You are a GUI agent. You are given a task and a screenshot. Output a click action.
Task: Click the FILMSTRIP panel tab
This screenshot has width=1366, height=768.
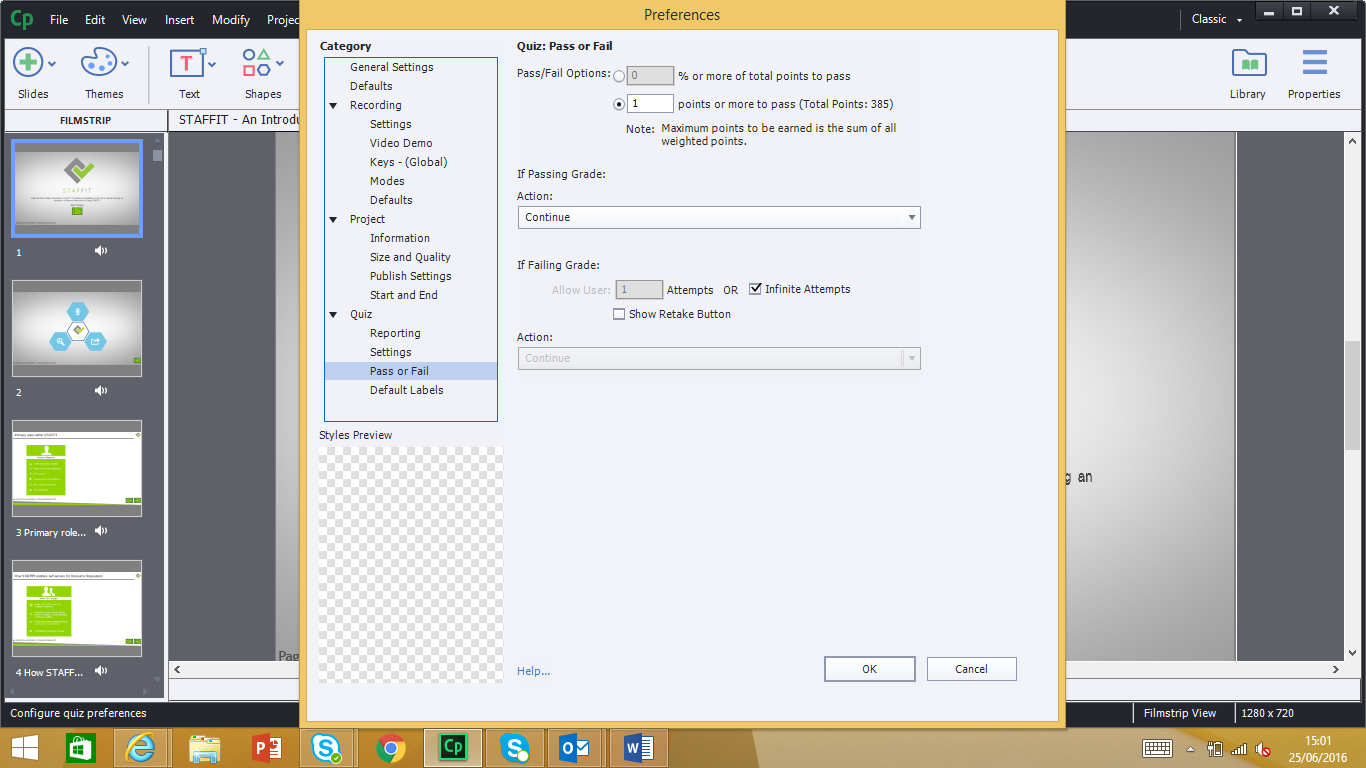click(x=86, y=120)
